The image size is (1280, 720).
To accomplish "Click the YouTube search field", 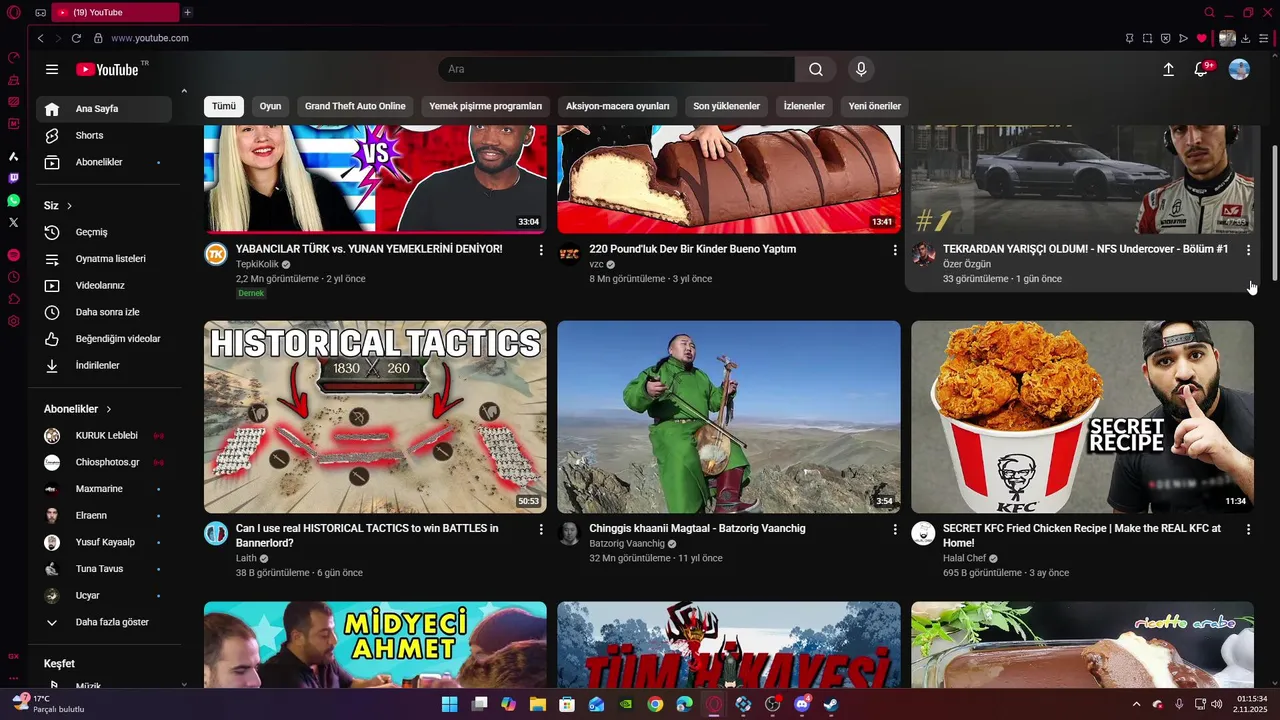I will [616, 69].
